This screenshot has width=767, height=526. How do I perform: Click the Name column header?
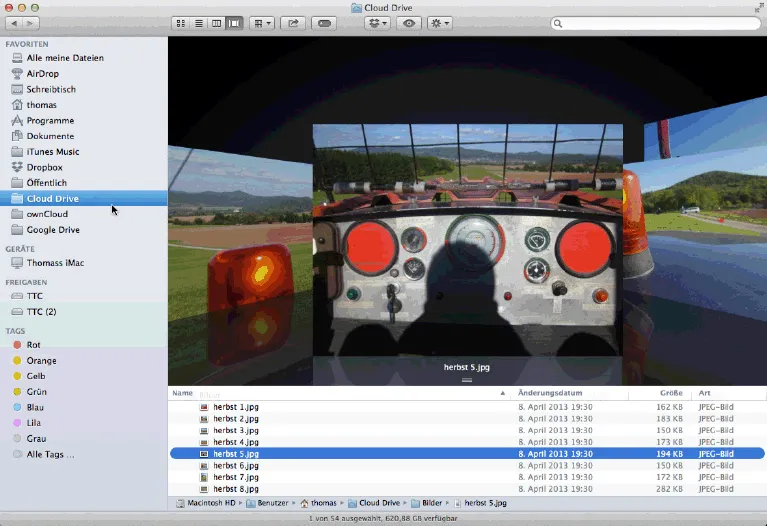click(x=183, y=394)
